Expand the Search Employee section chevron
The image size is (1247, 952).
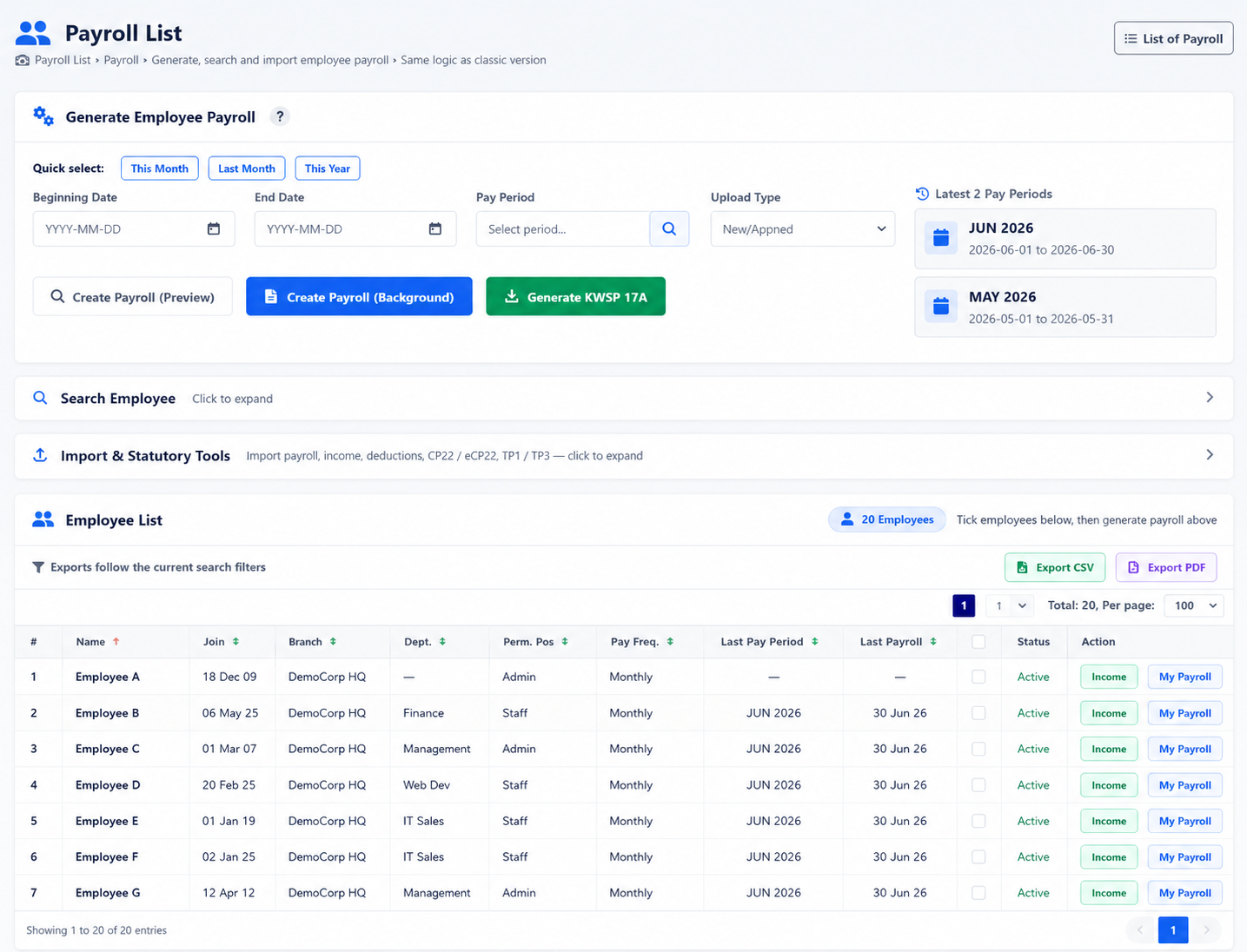click(1210, 397)
